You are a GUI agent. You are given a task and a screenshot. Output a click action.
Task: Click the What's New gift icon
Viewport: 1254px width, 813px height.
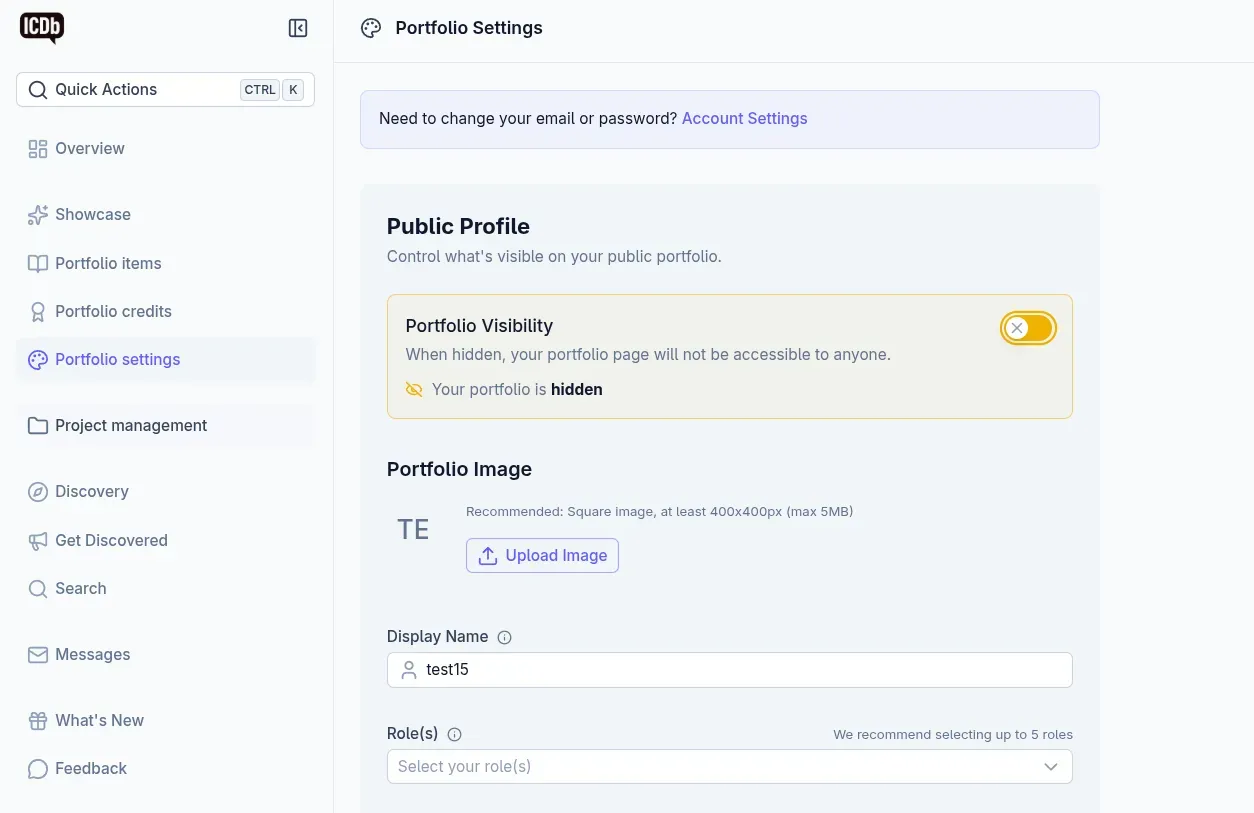pos(37,720)
